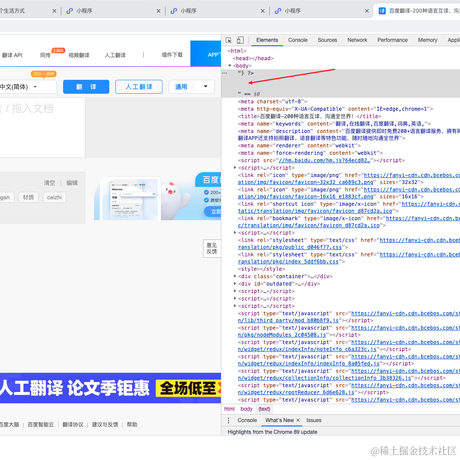Screen dimensions: 460x460
Task: Click the blue APP download header button
Action: (206, 54)
